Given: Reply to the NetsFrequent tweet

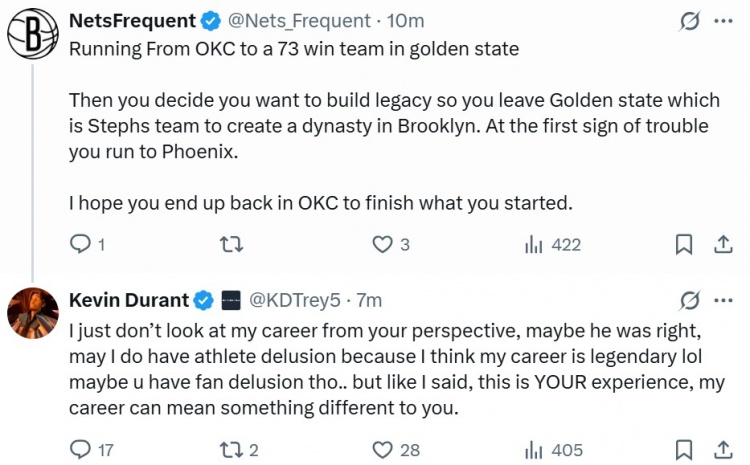Looking at the screenshot, I should point(82,244).
